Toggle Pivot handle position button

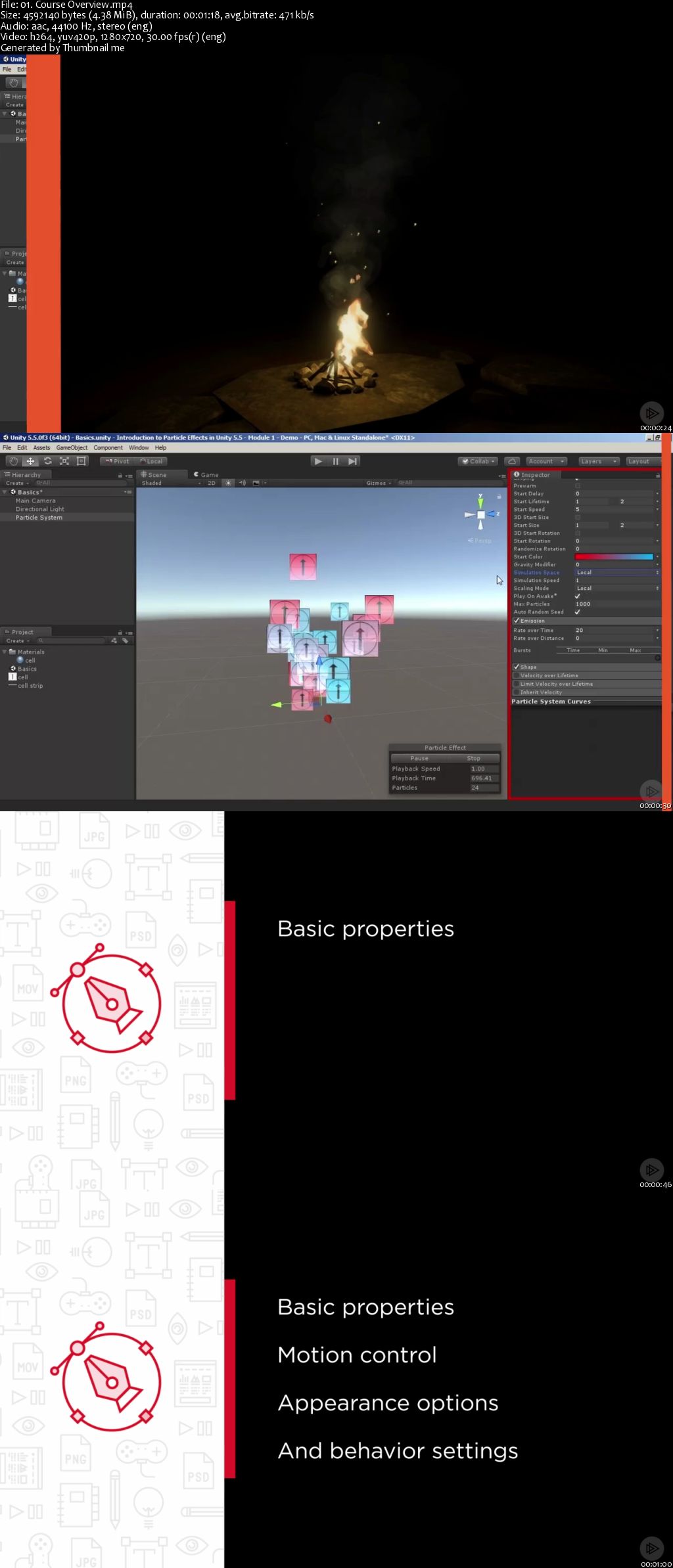tap(118, 461)
